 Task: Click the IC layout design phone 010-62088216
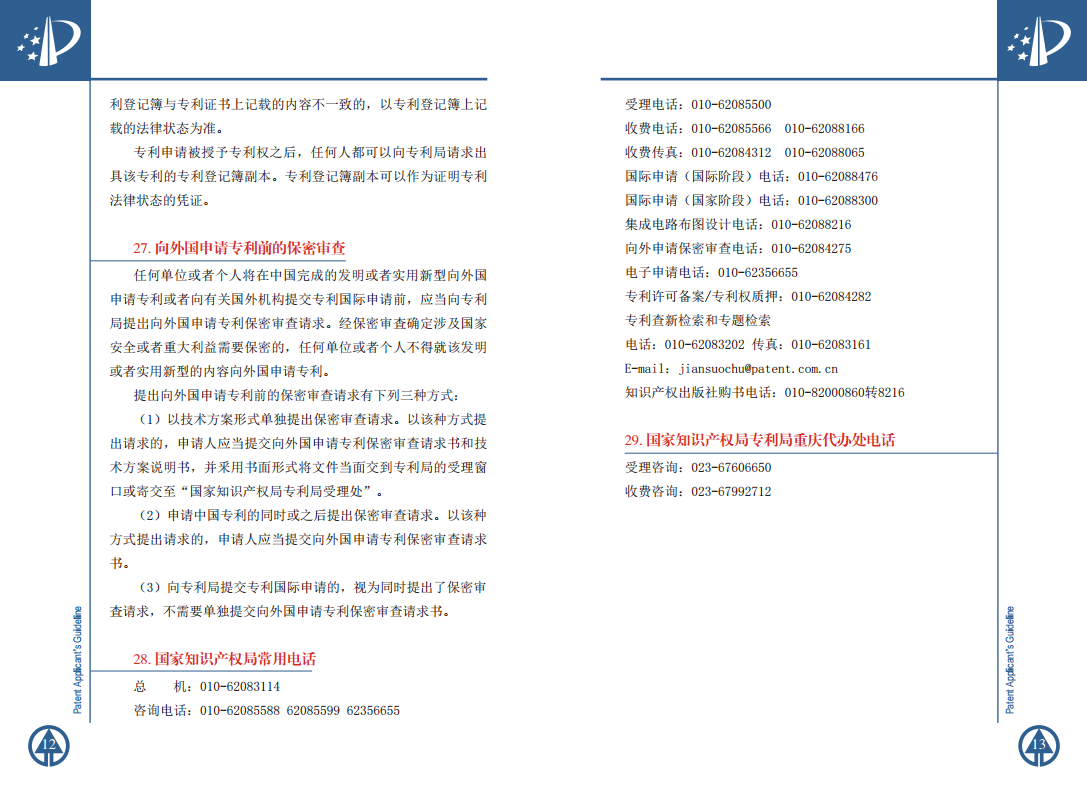811,225
